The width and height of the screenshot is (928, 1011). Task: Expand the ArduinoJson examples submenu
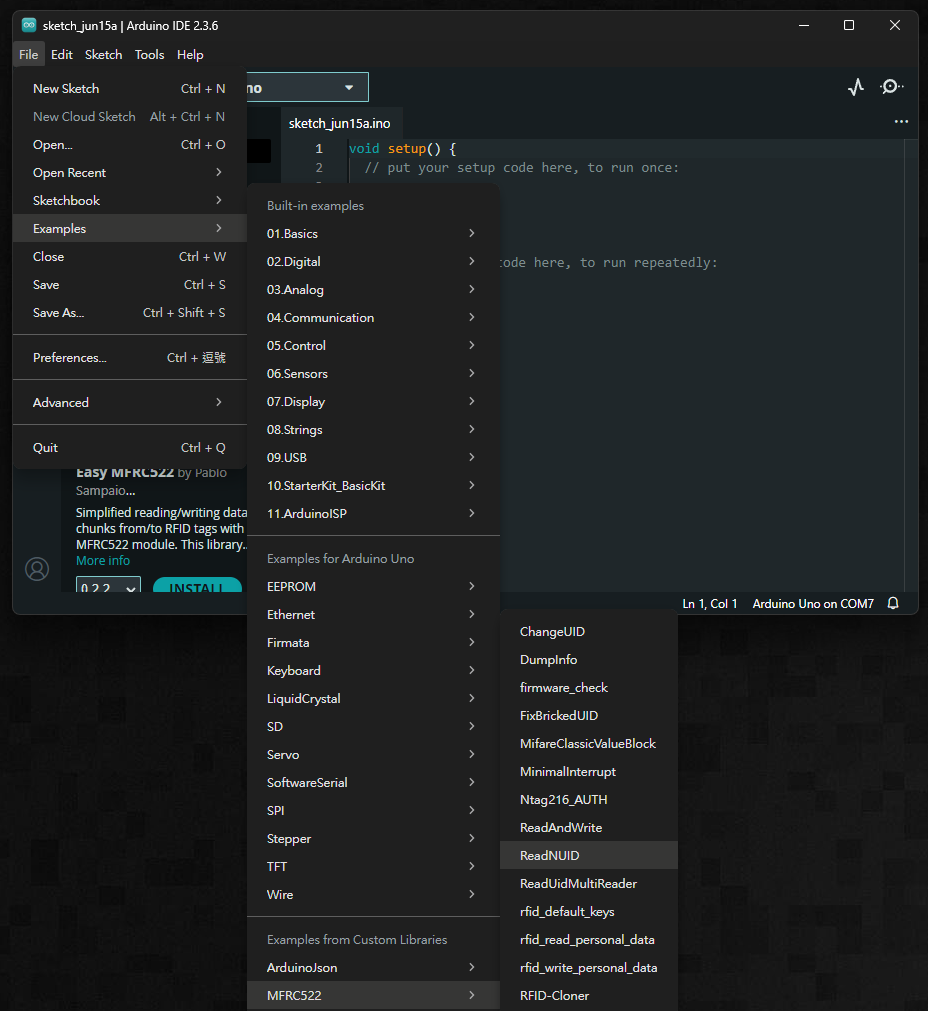[x=372, y=968]
